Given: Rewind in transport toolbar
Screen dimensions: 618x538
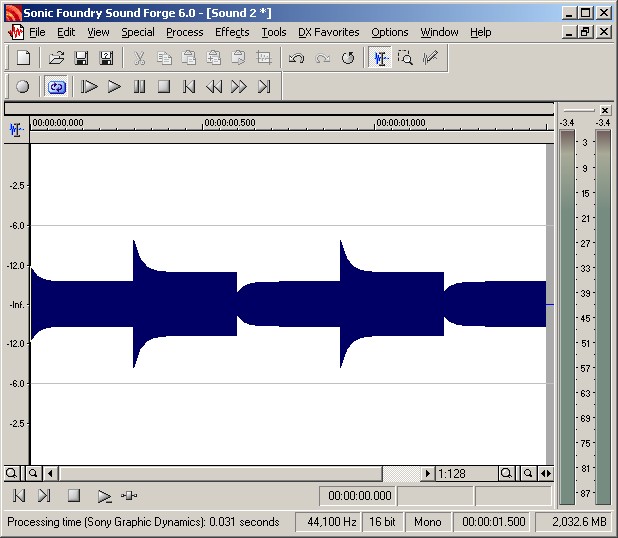Looking at the screenshot, I should 214,86.
